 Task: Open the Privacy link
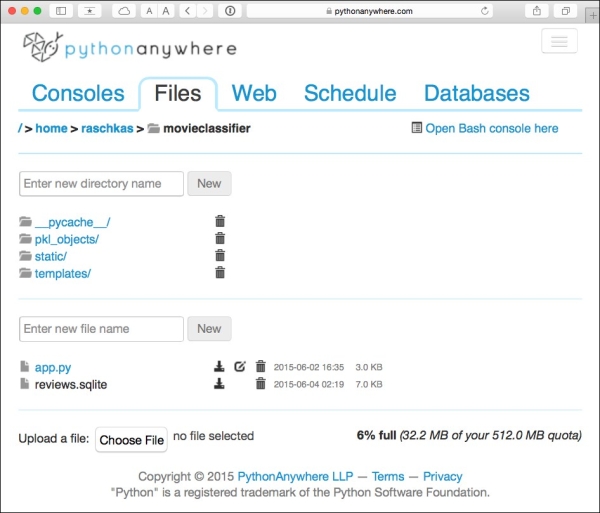pos(443,476)
